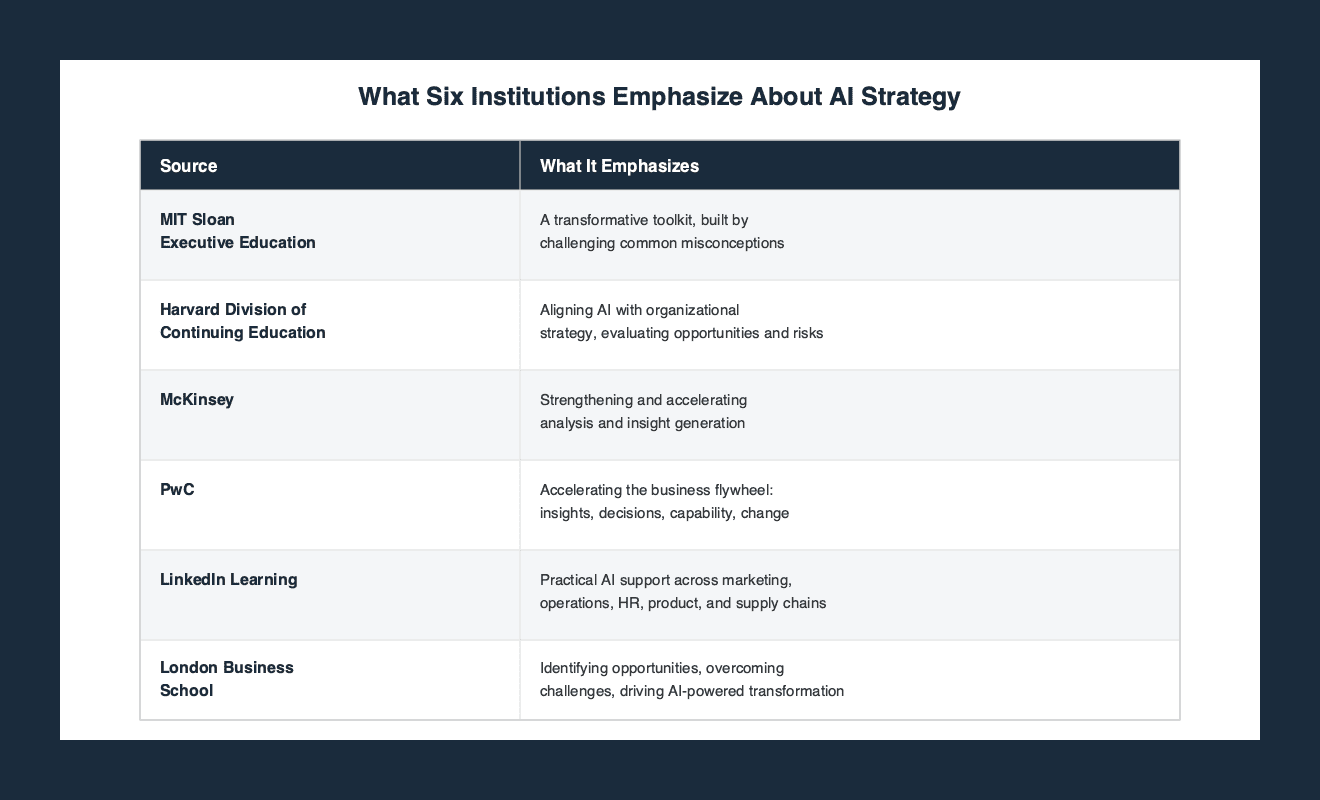Click 'Identifying opportunities, overcoming challenges' description

tap(692, 679)
